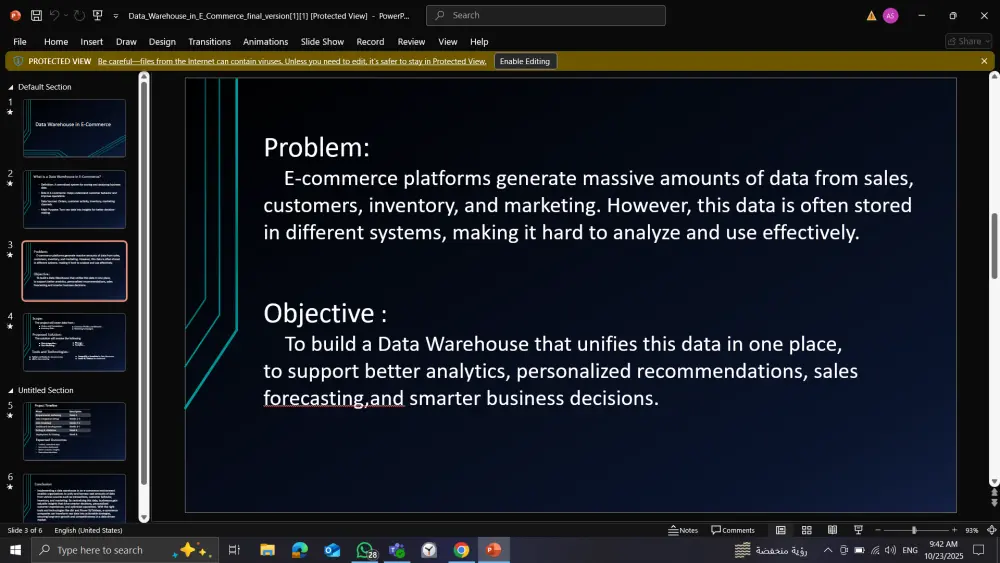Click the Next Slide double-arrow button

(x=994, y=503)
